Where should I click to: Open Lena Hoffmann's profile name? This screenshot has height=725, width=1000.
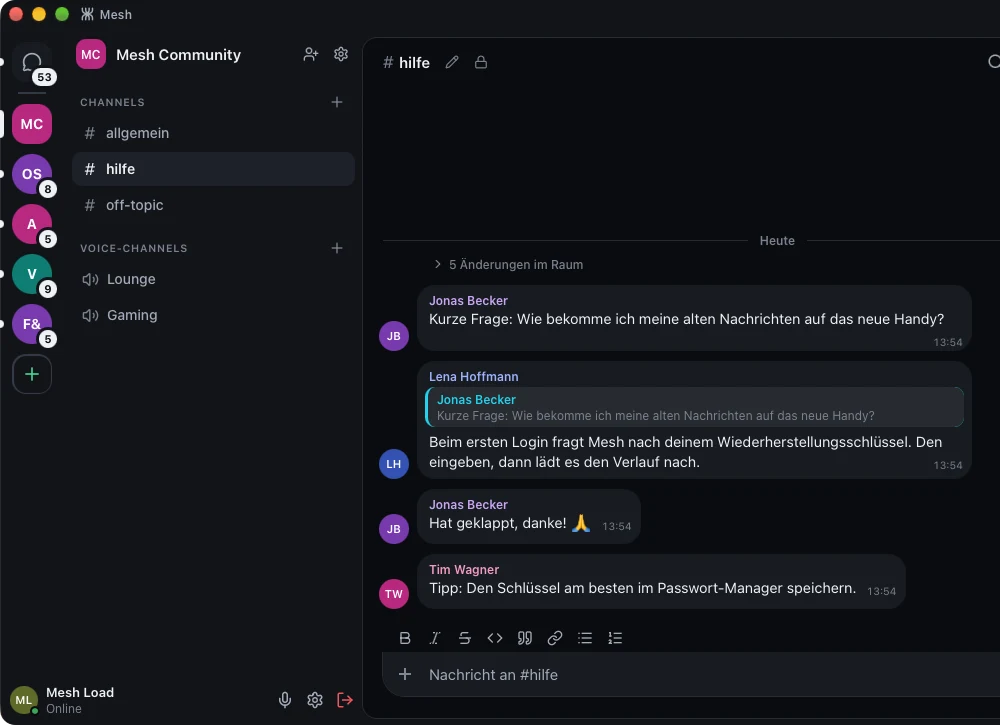point(474,377)
